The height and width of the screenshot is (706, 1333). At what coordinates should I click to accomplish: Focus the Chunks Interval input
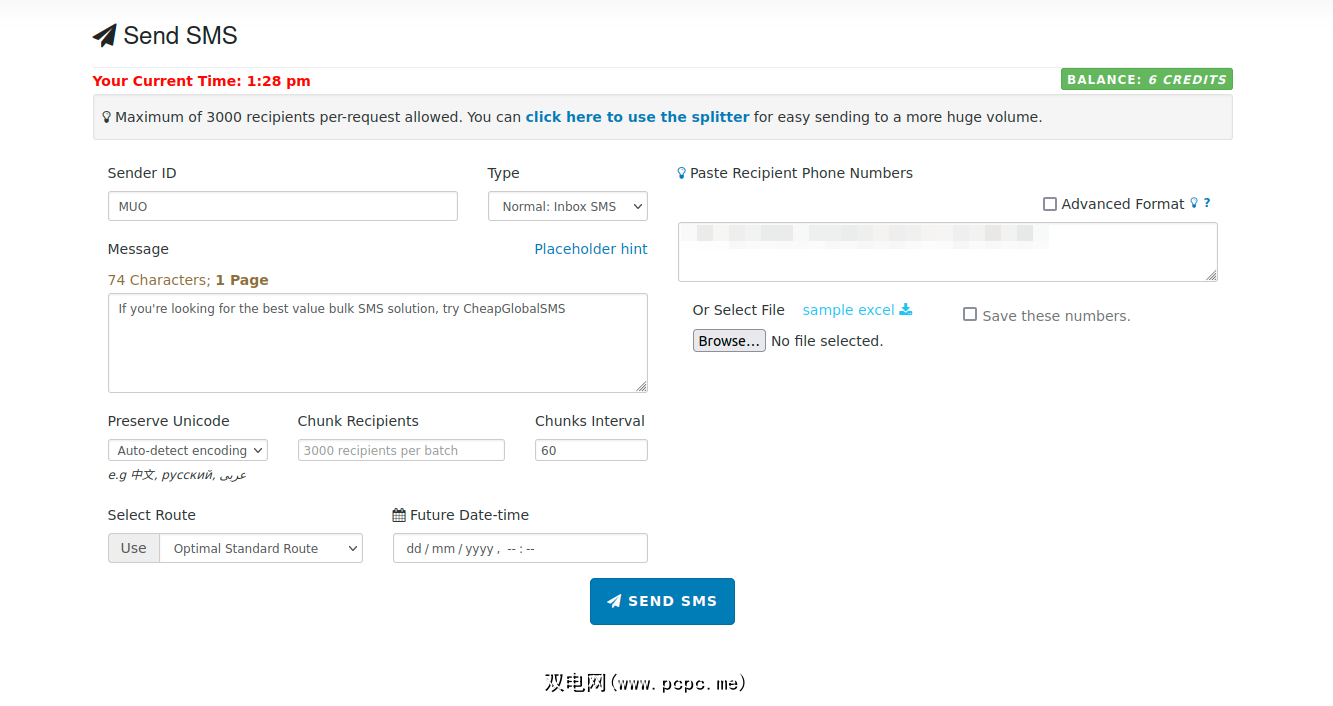(591, 451)
